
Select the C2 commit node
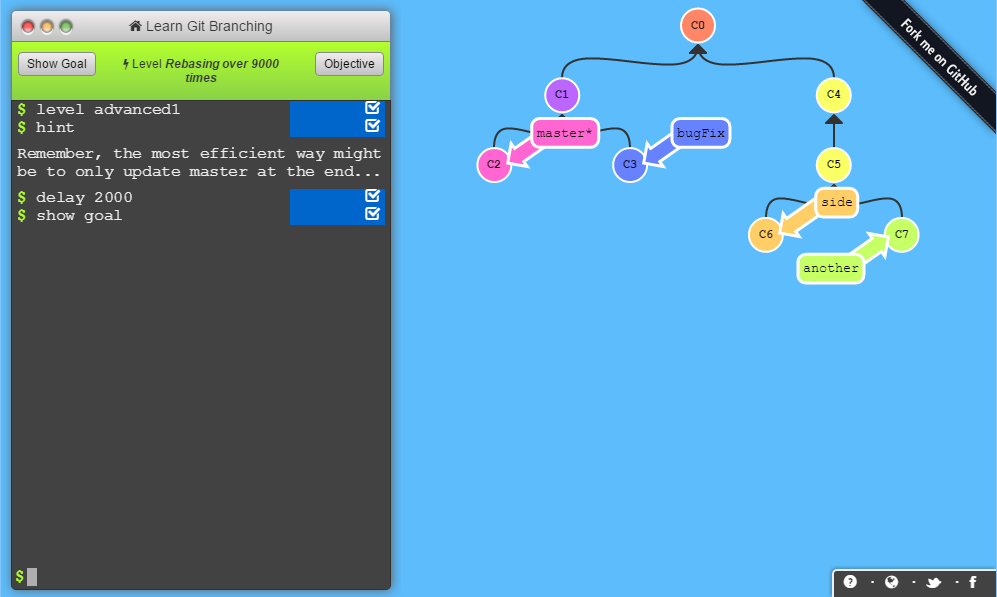[493, 165]
